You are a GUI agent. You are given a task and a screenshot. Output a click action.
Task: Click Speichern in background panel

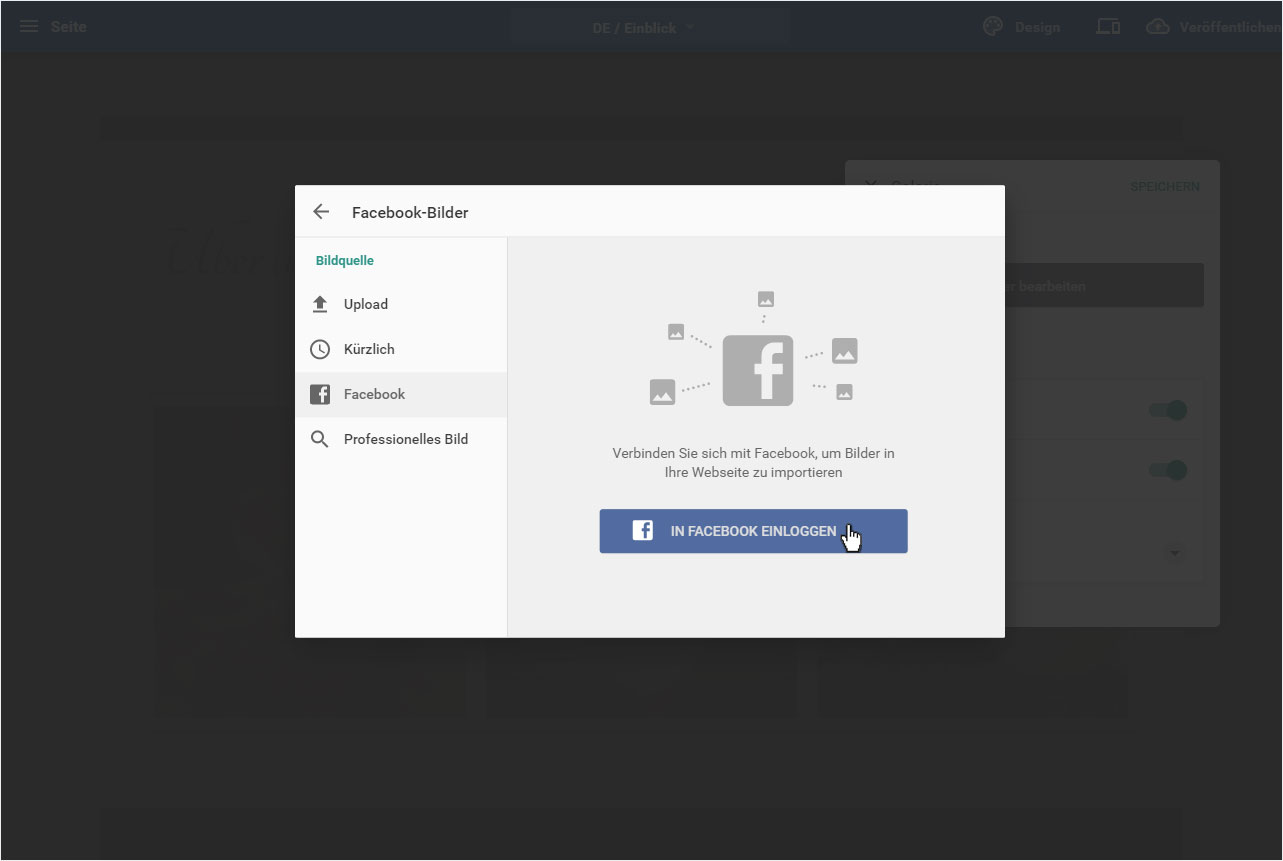click(x=1165, y=187)
